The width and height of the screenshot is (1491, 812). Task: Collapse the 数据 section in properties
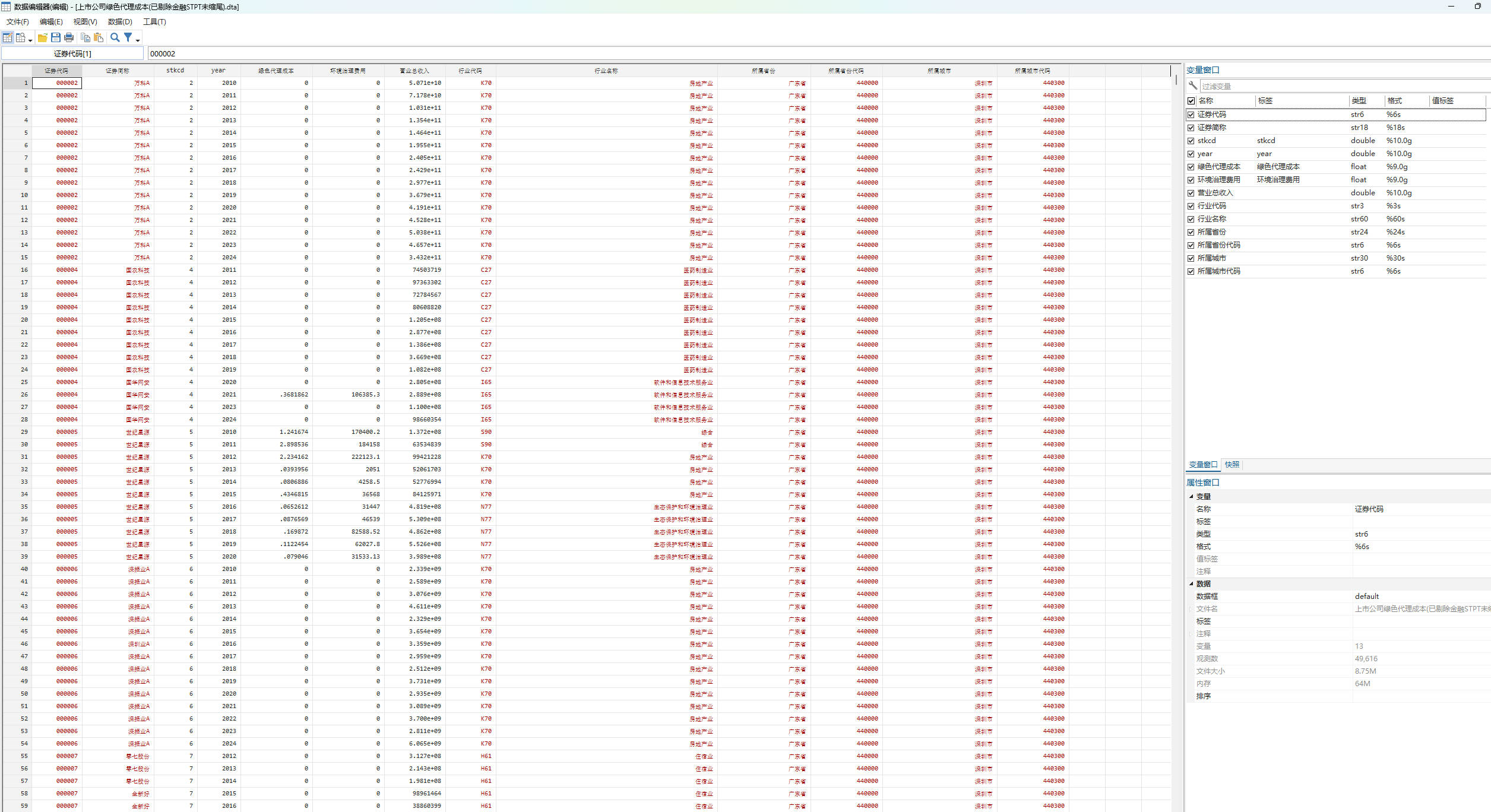click(1191, 583)
